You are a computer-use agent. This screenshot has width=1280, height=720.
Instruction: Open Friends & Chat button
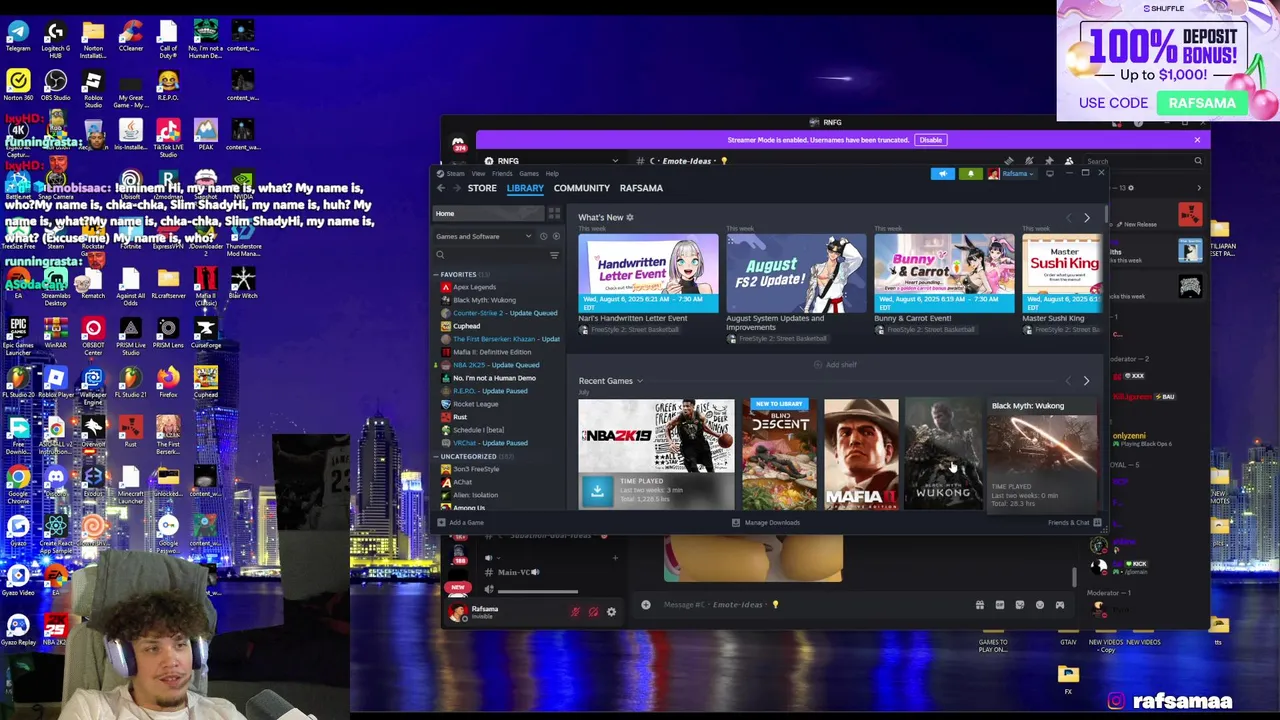[1074, 522]
